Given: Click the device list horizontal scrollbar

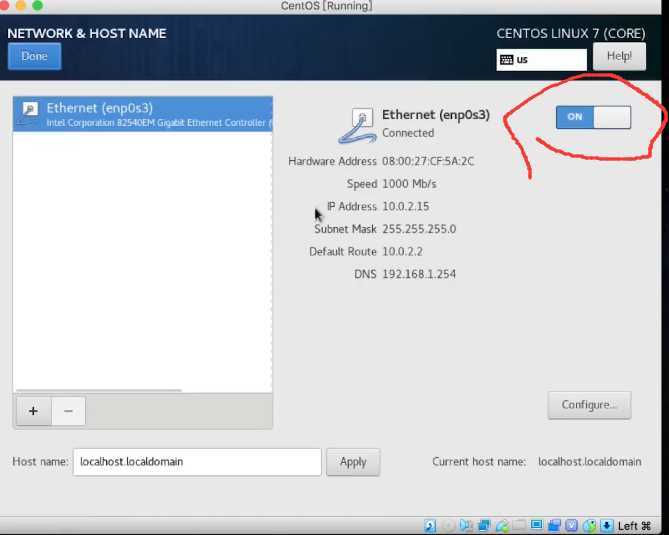Looking at the screenshot, I should point(99,390).
